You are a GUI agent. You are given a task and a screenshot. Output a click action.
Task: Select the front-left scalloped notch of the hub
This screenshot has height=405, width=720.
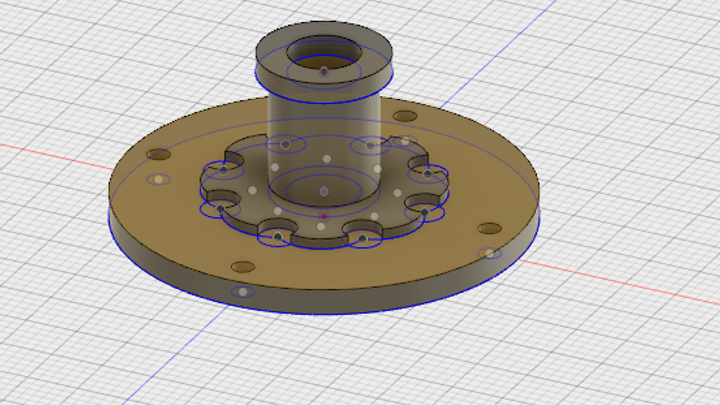pyautogui.click(x=275, y=235)
